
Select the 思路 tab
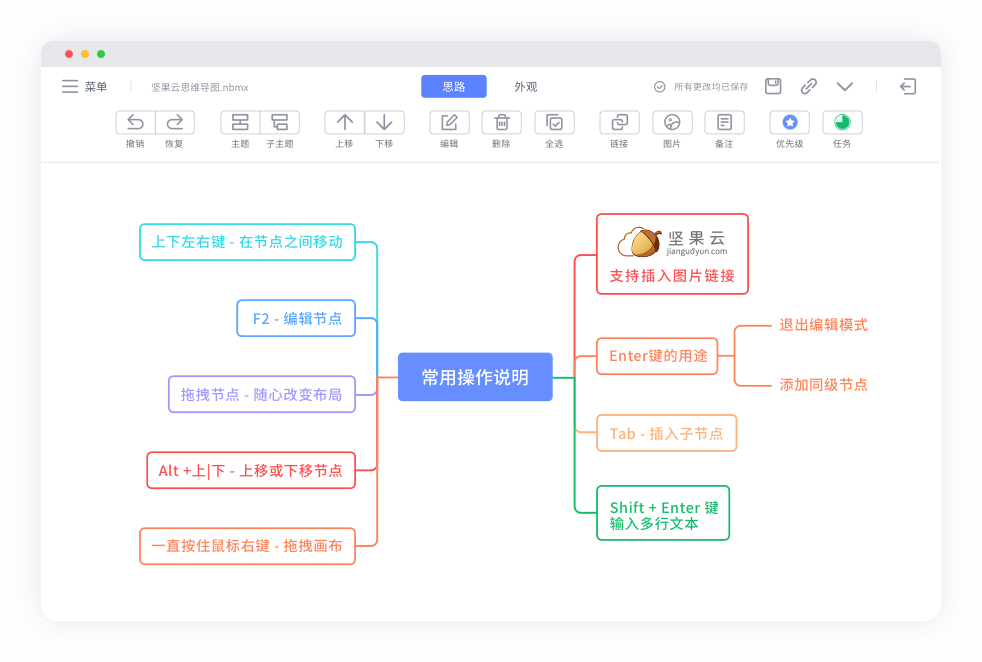click(x=454, y=87)
